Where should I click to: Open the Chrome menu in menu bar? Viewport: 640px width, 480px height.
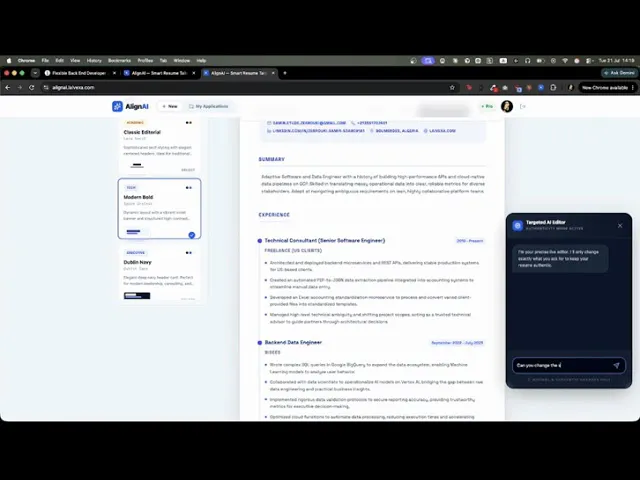click(27, 60)
